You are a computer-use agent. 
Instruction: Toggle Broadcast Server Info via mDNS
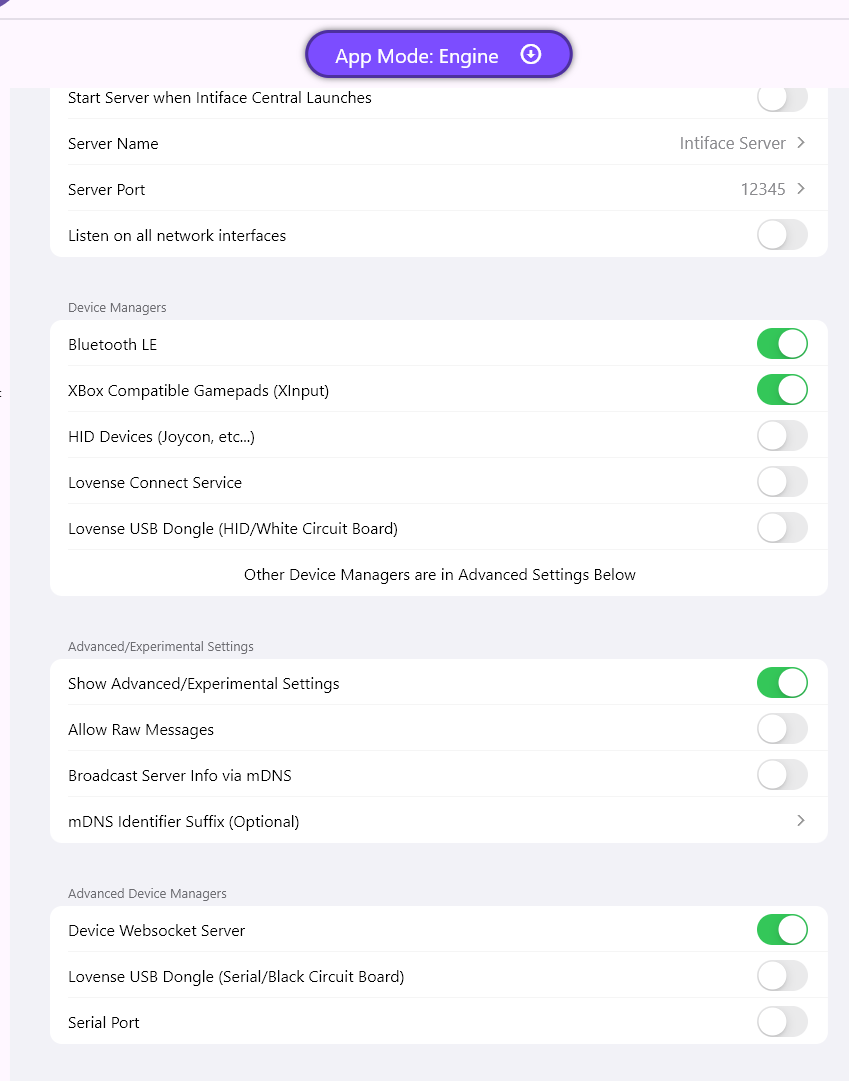click(782, 775)
